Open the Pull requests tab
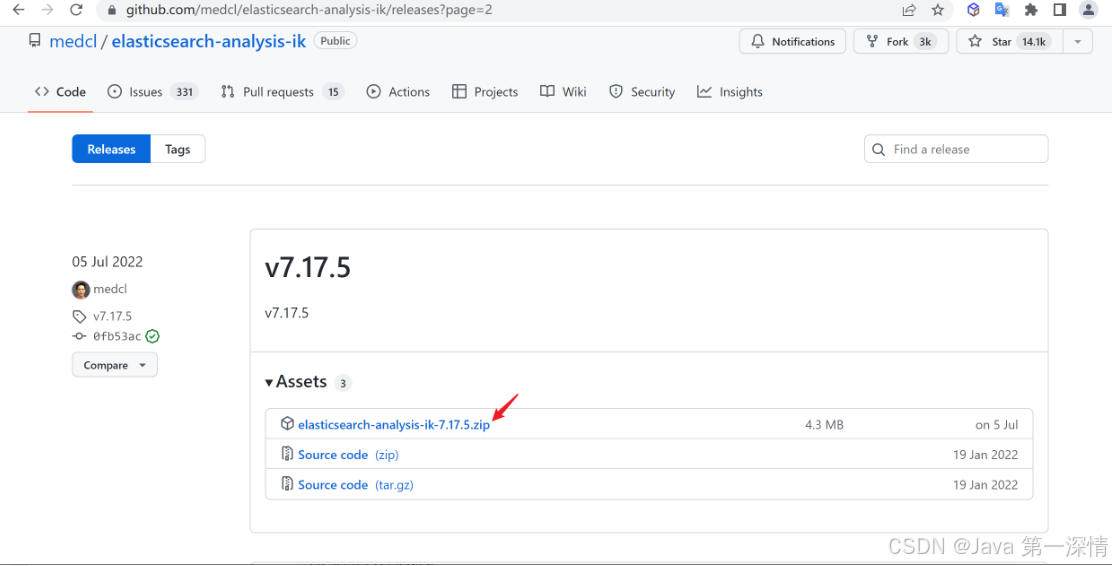Viewport: 1112px width, 566px height. click(282, 91)
